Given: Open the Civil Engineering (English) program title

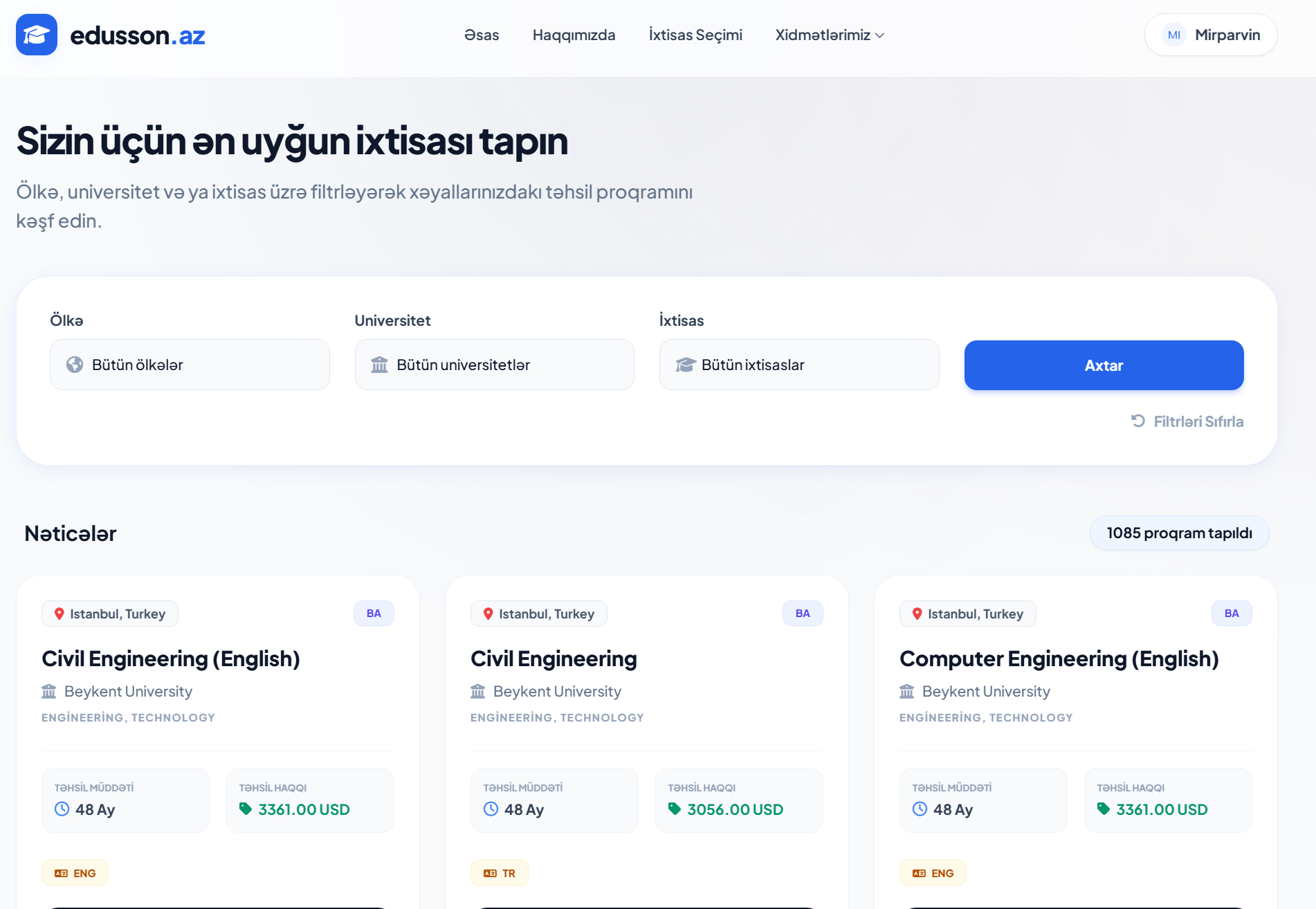Looking at the screenshot, I should pos(171,659).
